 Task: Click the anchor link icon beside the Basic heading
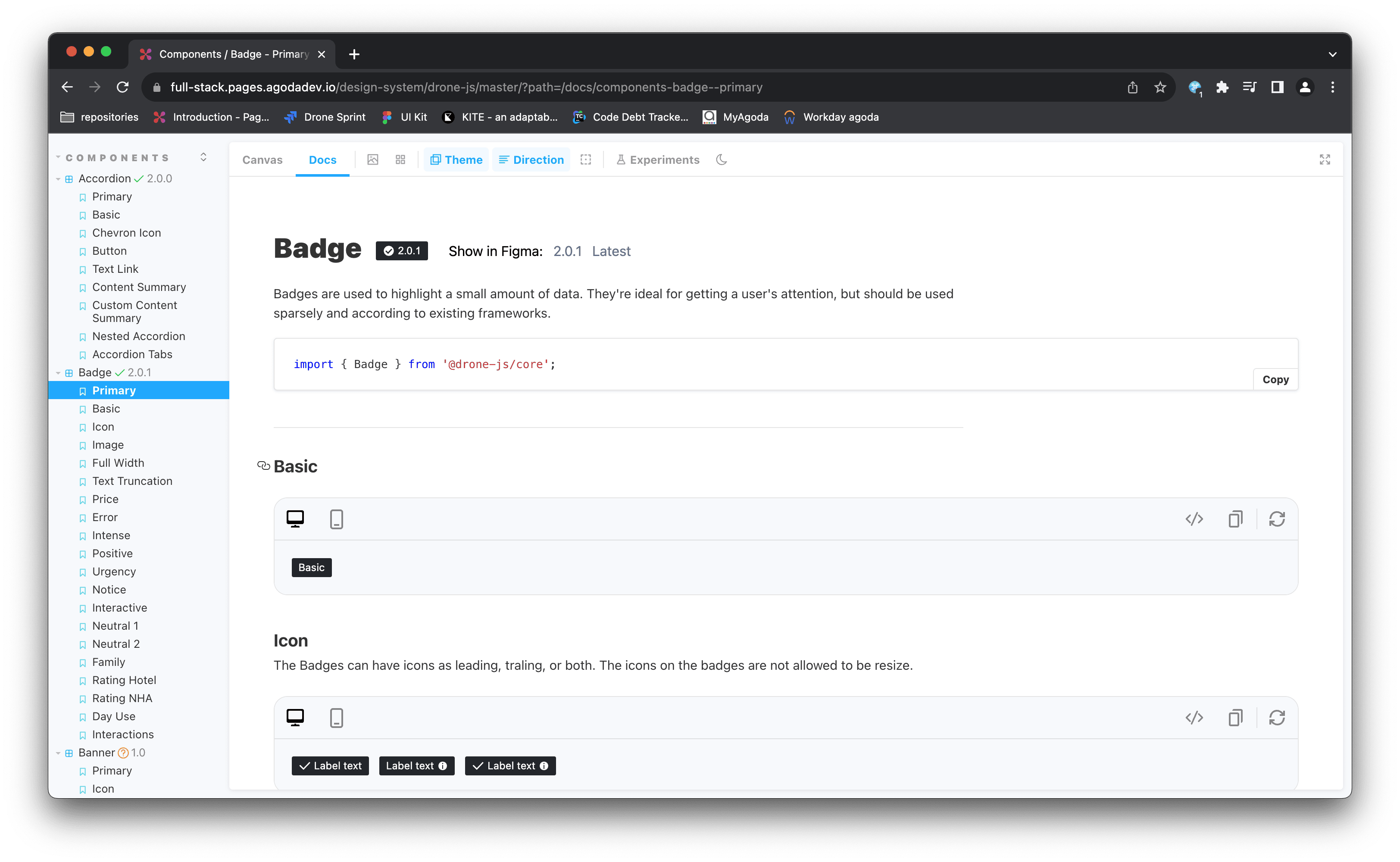[x=263, y=466]
